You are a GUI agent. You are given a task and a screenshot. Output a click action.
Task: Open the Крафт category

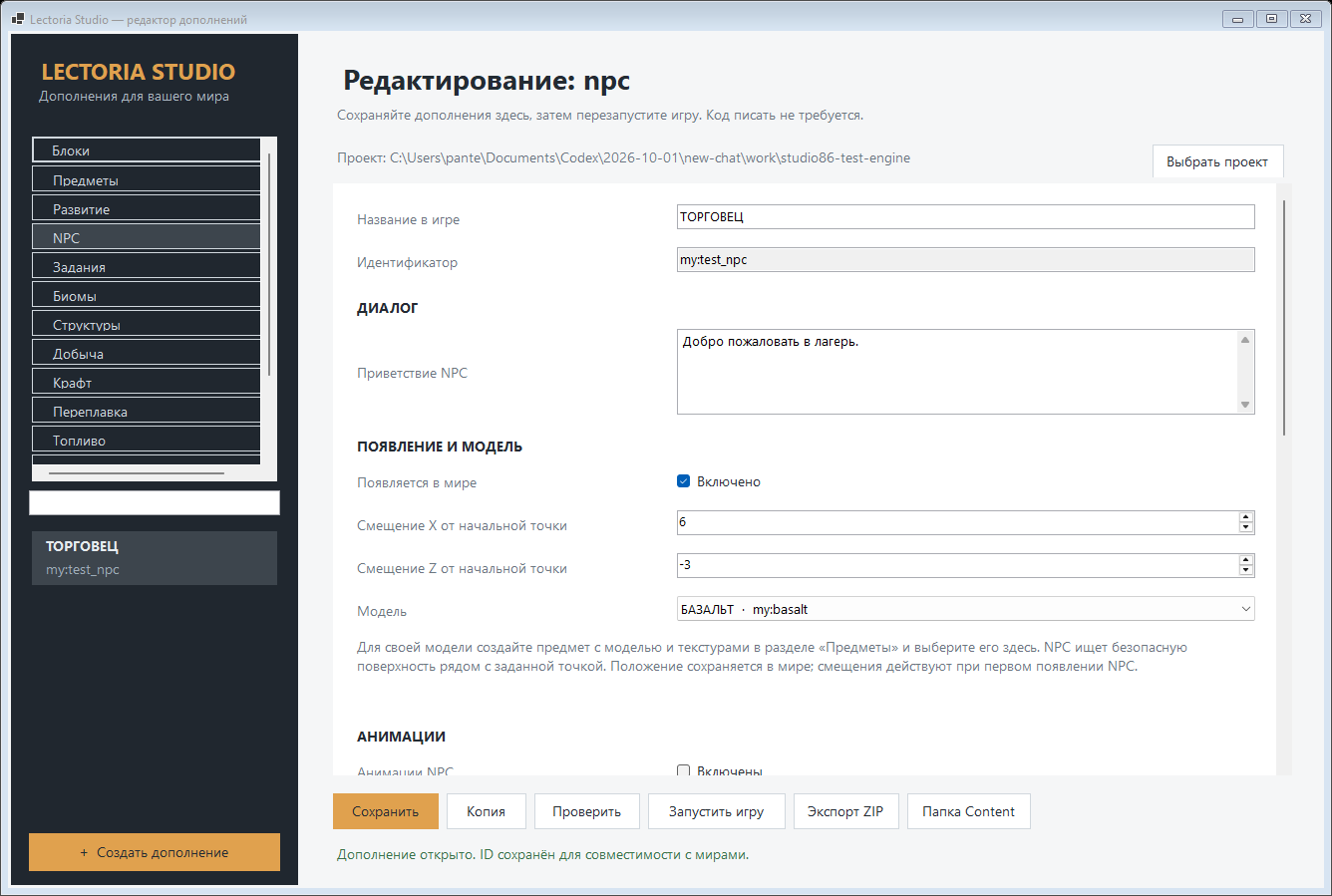147,382
